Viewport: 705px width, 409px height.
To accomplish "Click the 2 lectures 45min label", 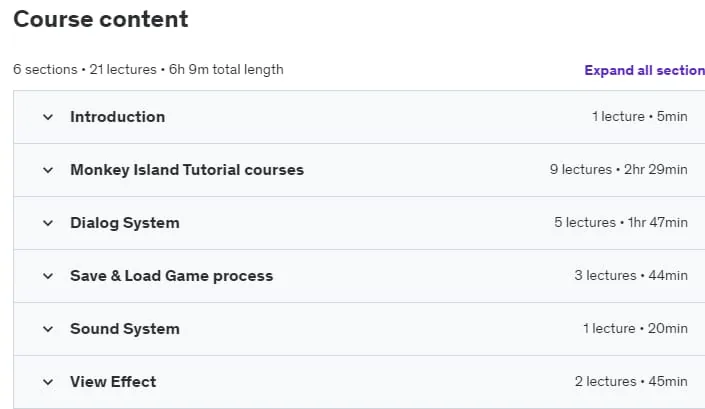I will [631, 382].
